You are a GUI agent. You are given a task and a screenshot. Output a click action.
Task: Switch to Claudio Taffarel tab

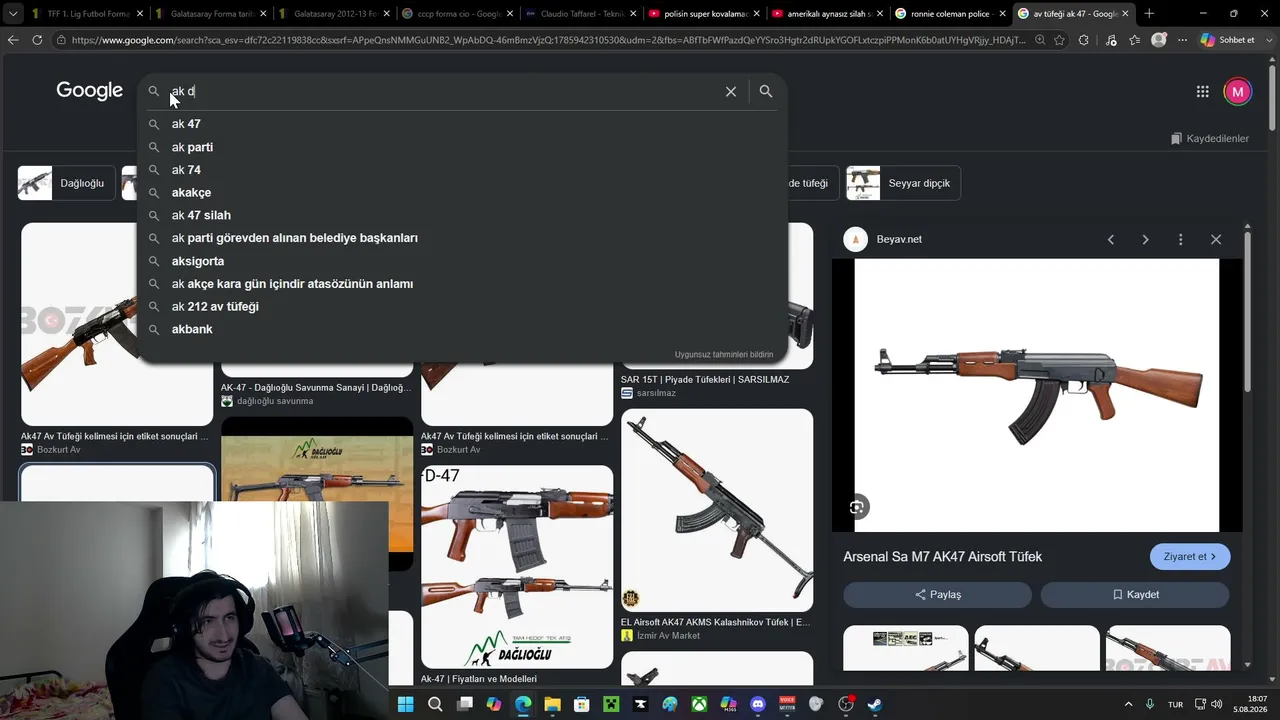(580, 14)
